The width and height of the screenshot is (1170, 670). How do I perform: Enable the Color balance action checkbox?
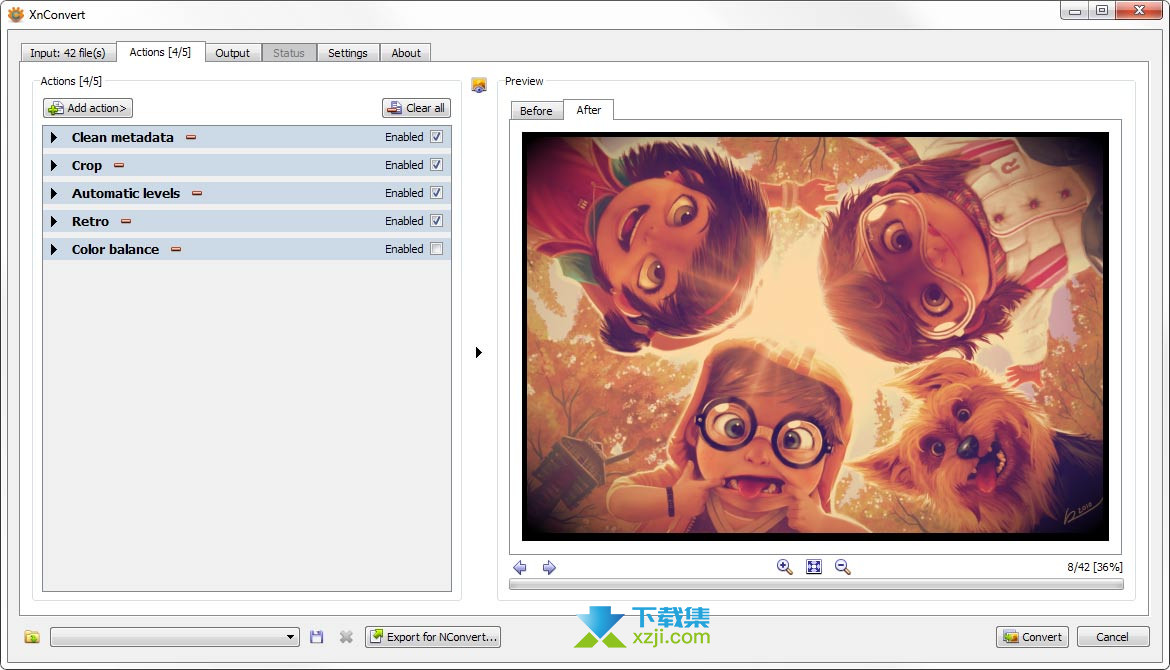437,248
